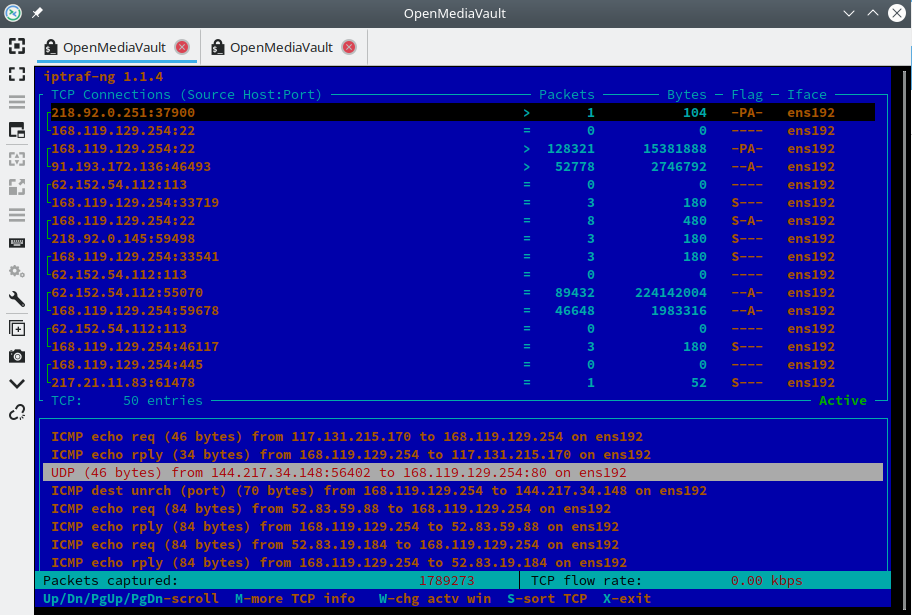Click the Bytes column header
This screenshot has width=912, height=615.
tap(686, 94)
